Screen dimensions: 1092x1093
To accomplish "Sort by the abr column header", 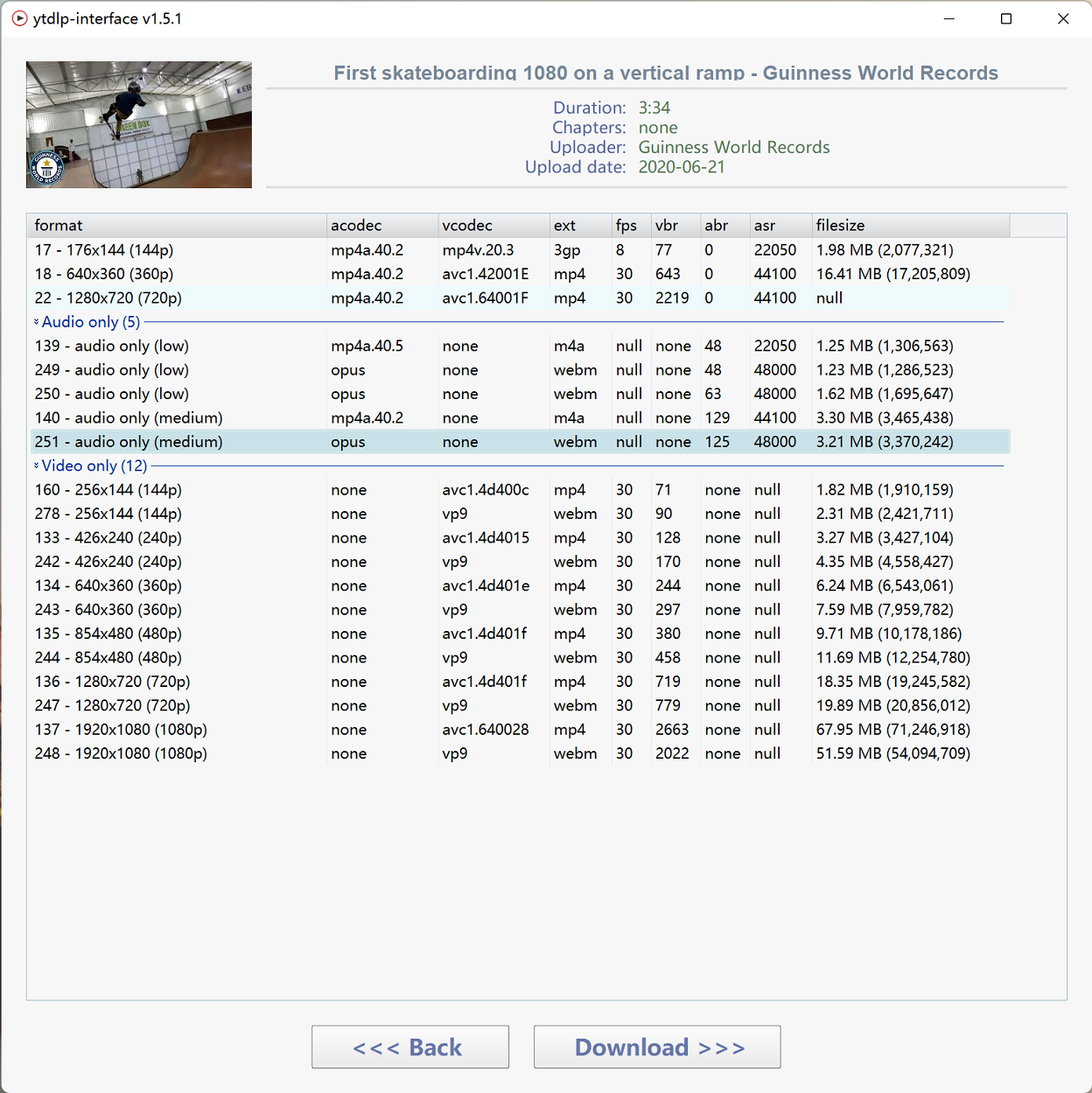I will pyautogui.click(x=725, y=225).
